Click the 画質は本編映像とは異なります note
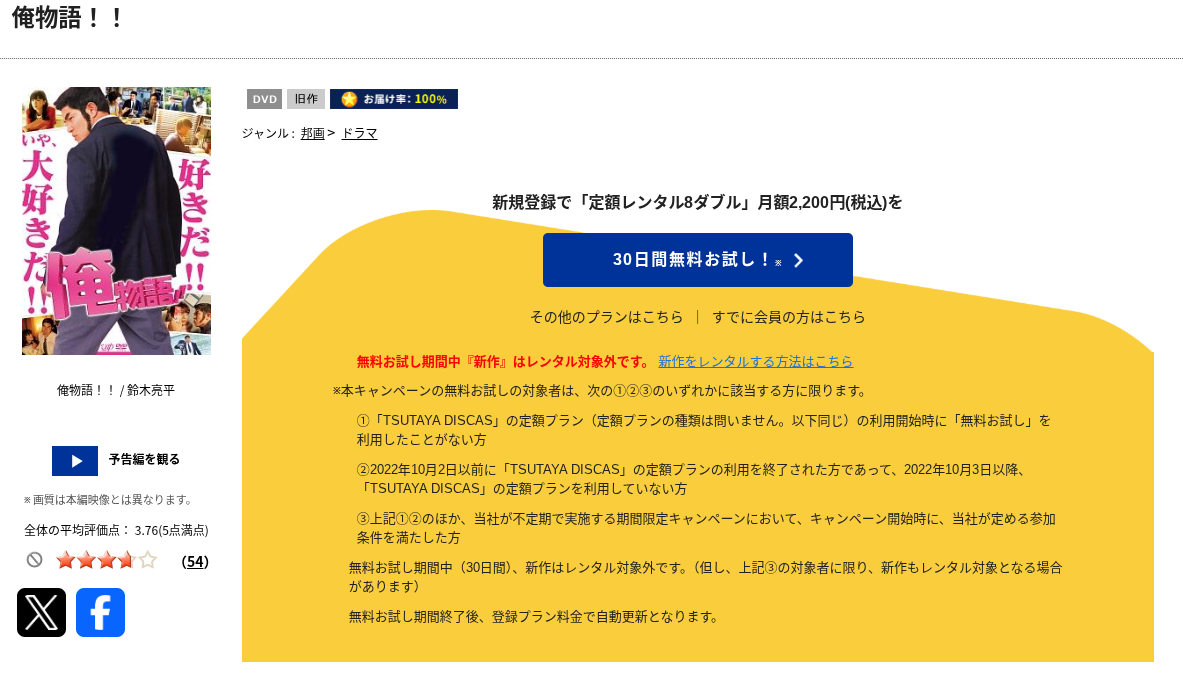Viewport: 1183px width, 687px height. pos(109,500)
